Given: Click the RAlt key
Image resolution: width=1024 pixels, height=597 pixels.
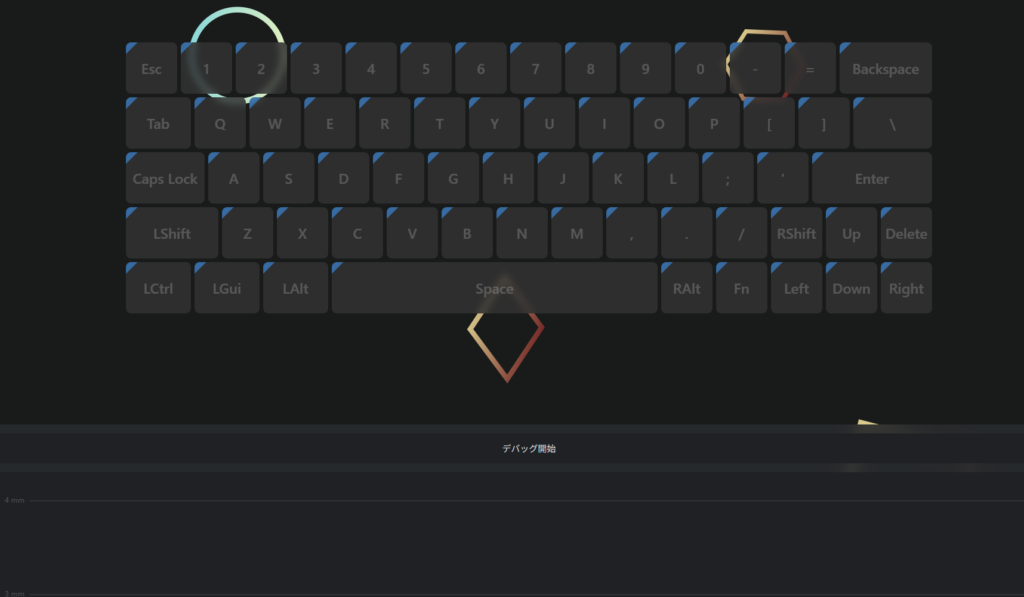Looking at the screenshot, I should [x=686, y=288].
